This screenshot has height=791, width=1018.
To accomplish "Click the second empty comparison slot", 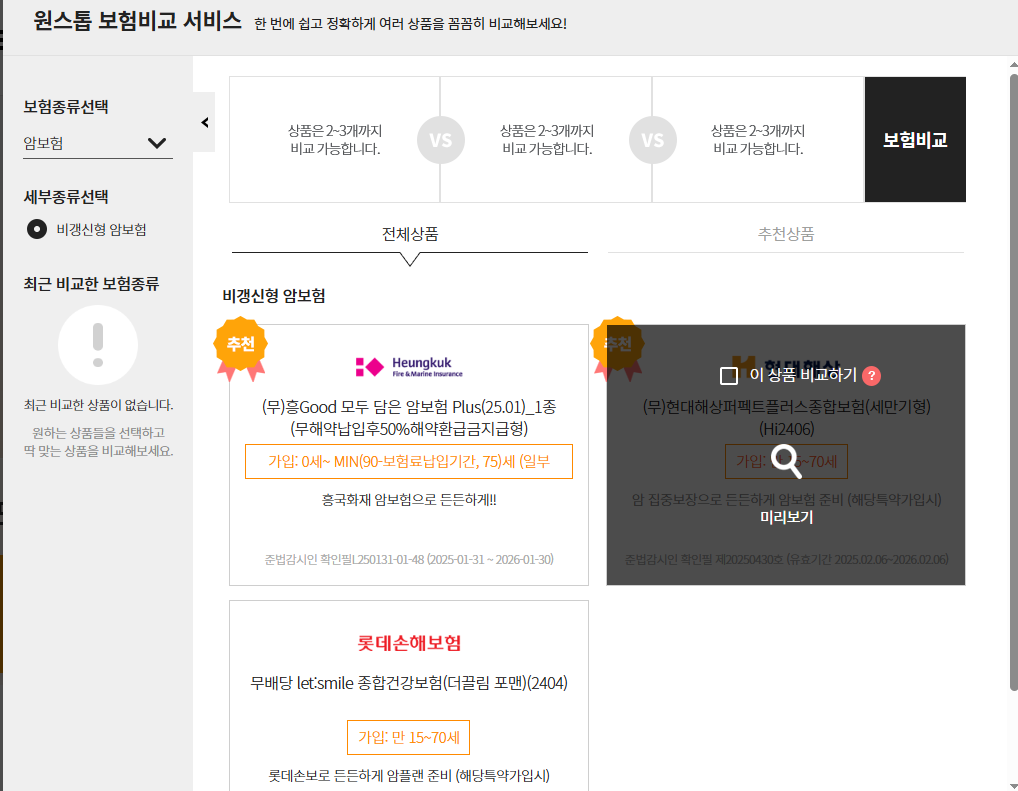I will pos(547,140).
